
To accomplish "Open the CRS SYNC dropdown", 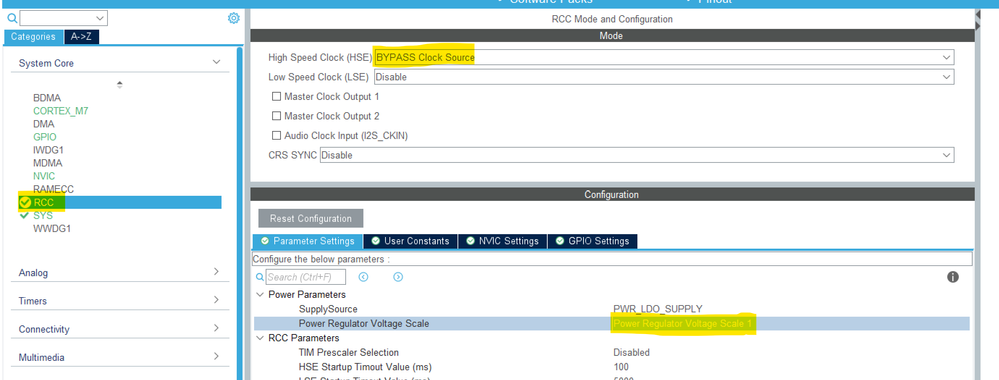I will point(637,155).
